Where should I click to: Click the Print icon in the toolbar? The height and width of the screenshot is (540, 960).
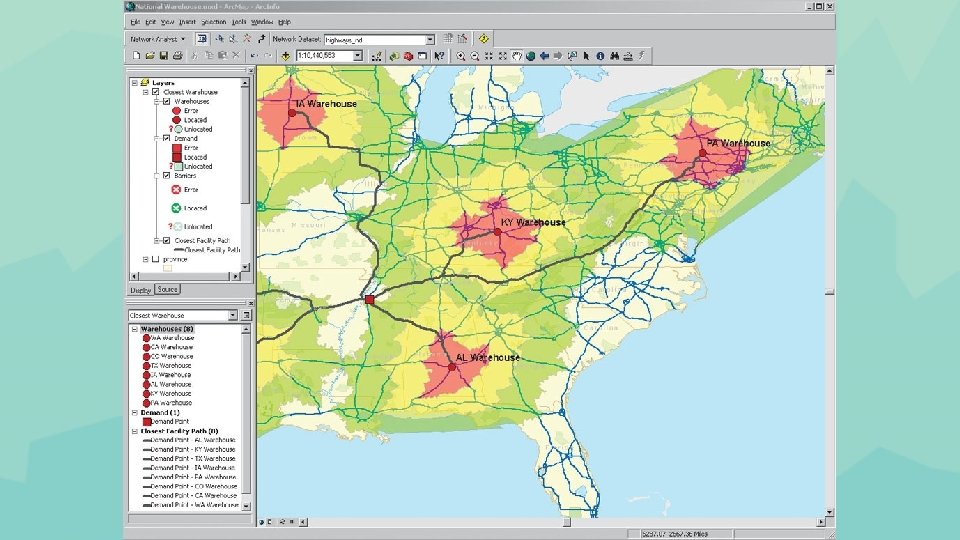(178, 56)
